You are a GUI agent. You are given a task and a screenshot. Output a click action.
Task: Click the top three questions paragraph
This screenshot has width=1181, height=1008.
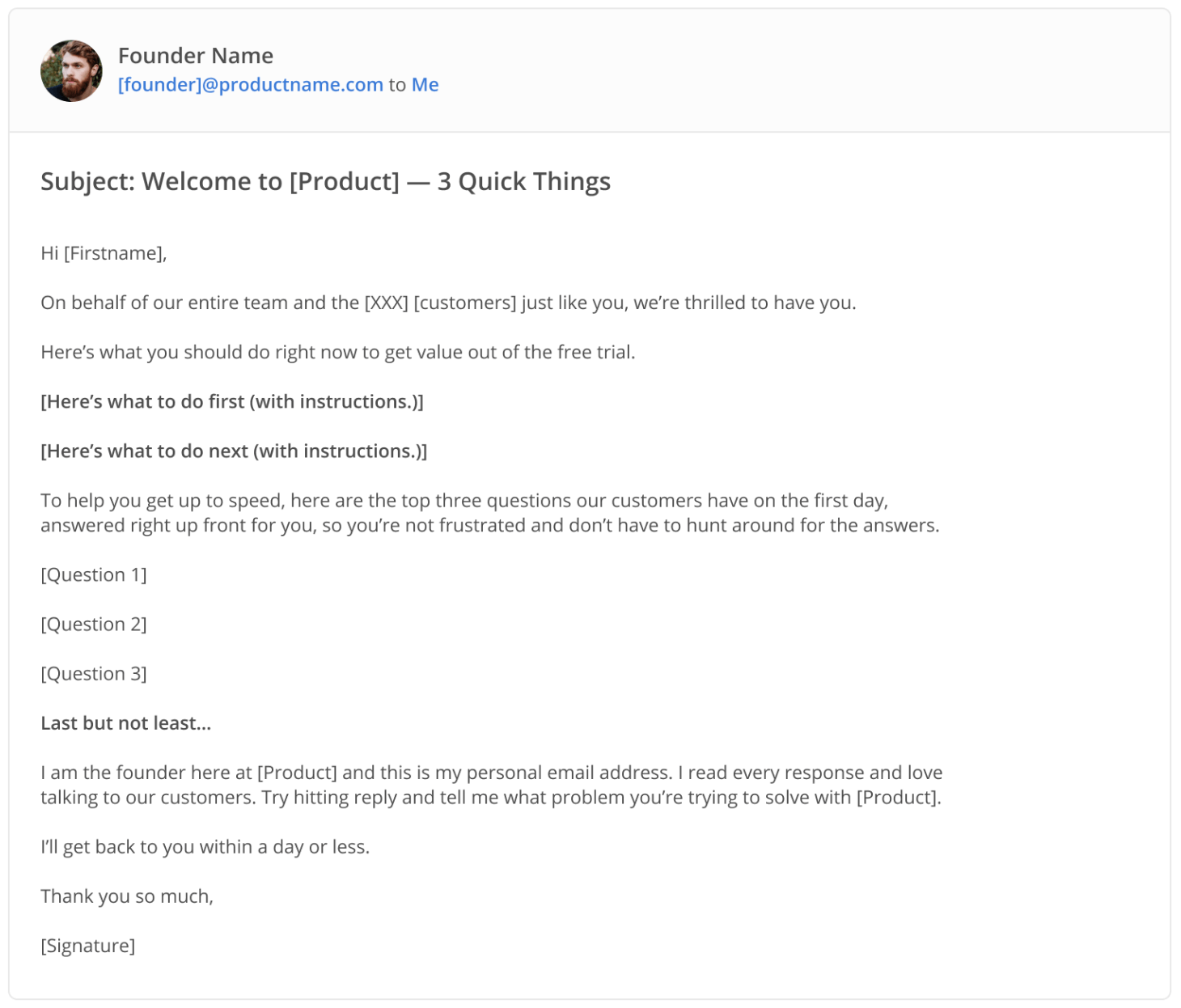pos(489,514)
